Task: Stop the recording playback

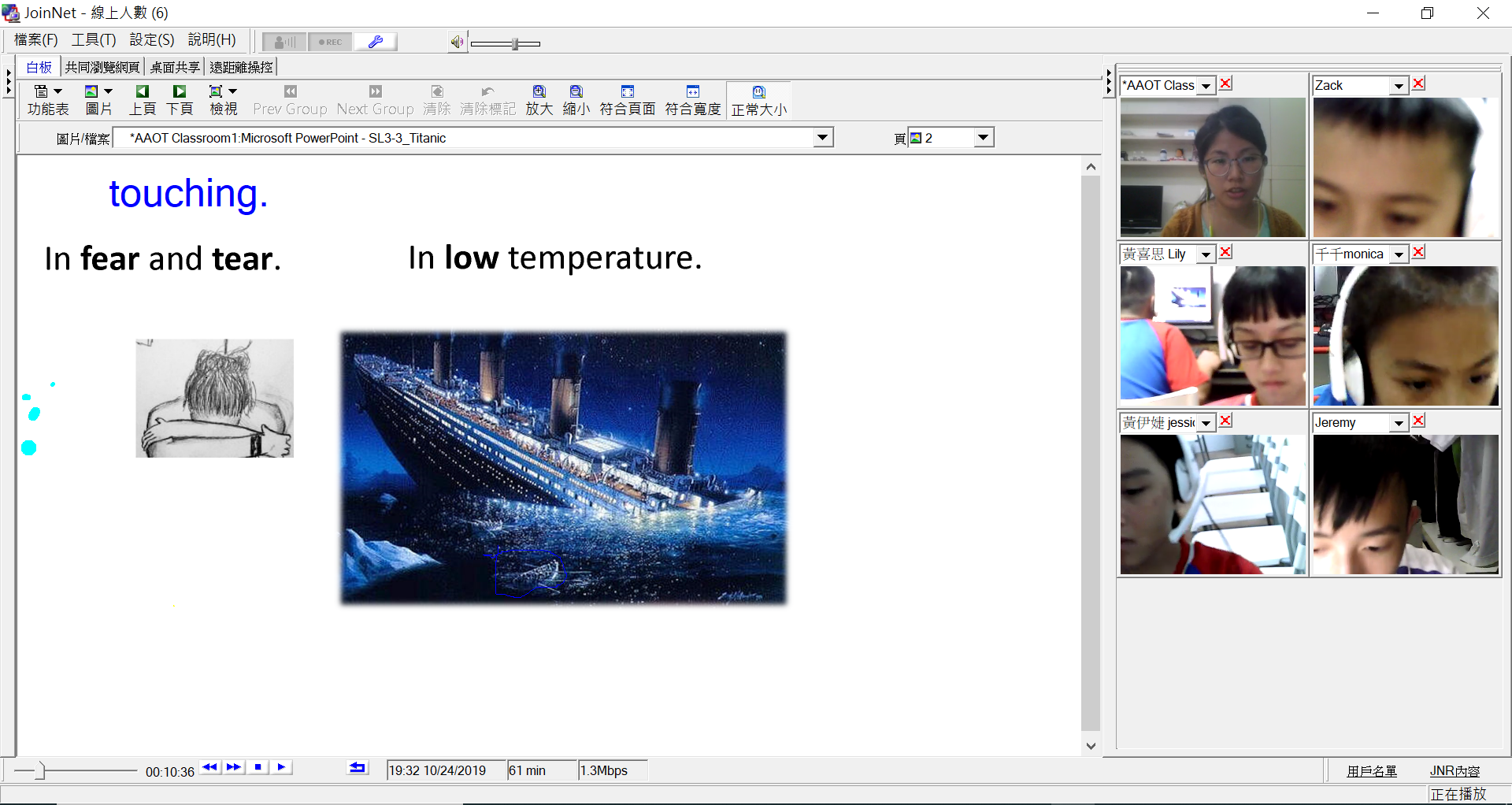Action: [258, 767]
